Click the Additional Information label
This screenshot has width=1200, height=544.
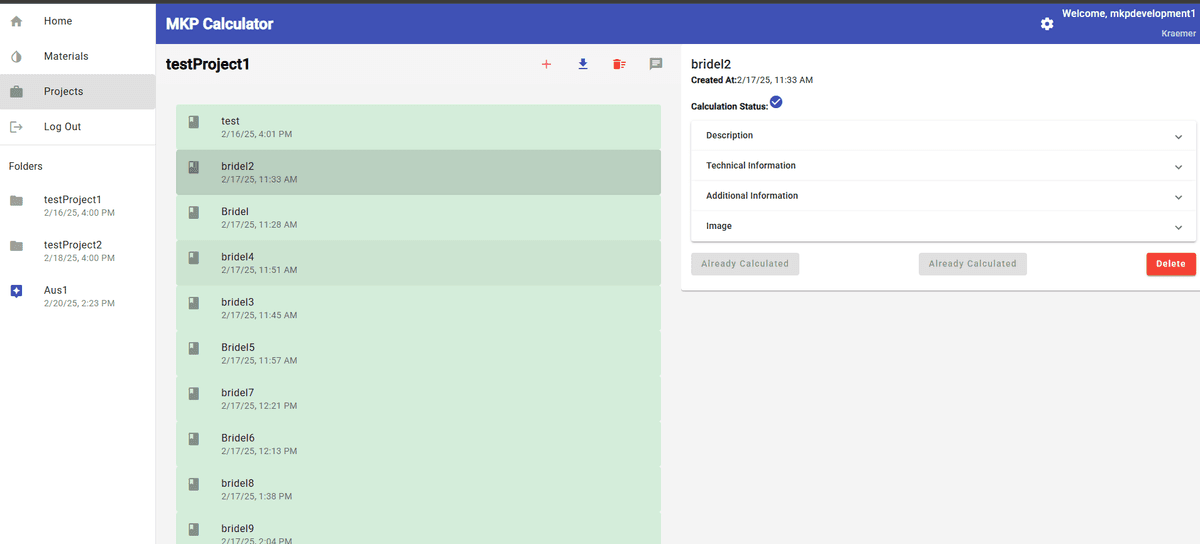pos(752,196)
